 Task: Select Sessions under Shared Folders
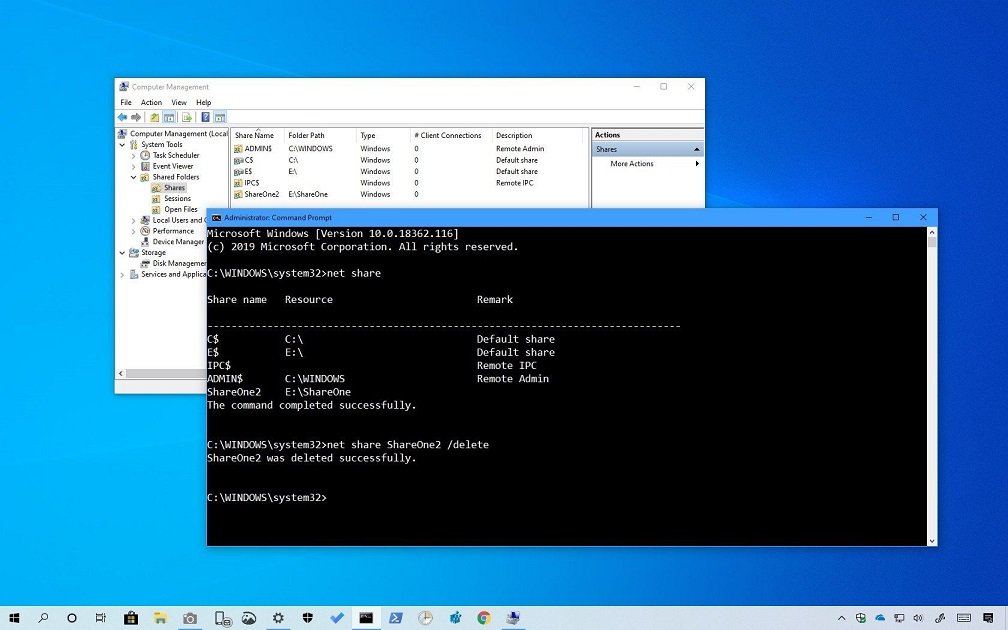(x=177, y=199)
